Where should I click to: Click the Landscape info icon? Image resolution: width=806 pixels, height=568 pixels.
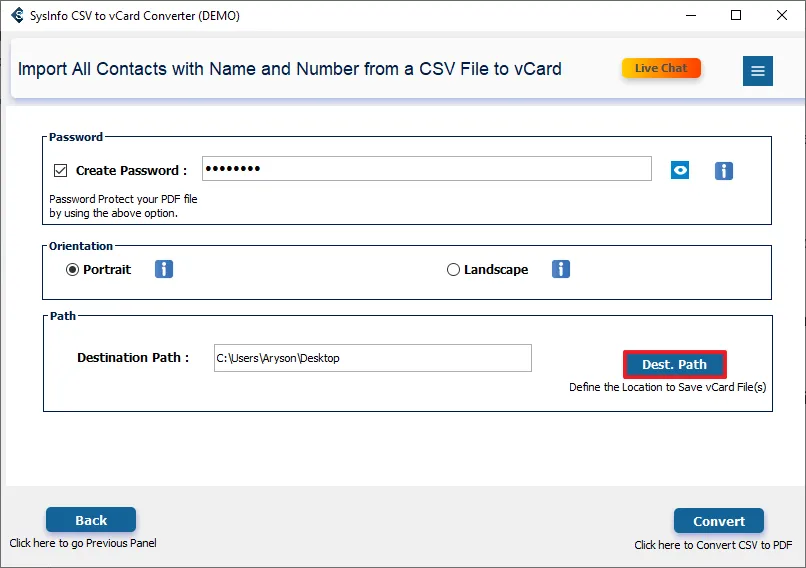click(561, 269)
